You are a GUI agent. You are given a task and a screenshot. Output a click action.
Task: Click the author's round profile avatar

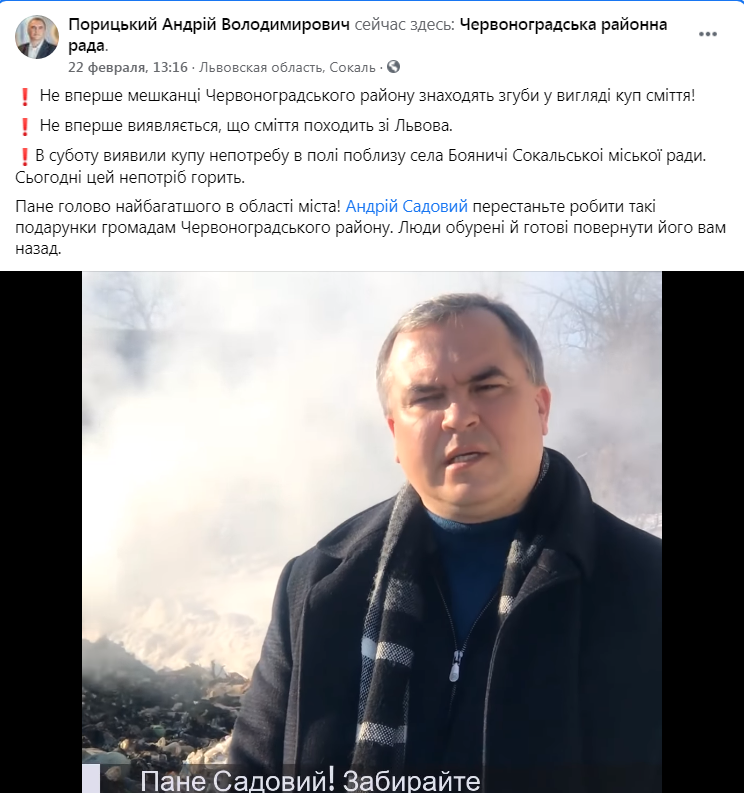click(37, 37)
